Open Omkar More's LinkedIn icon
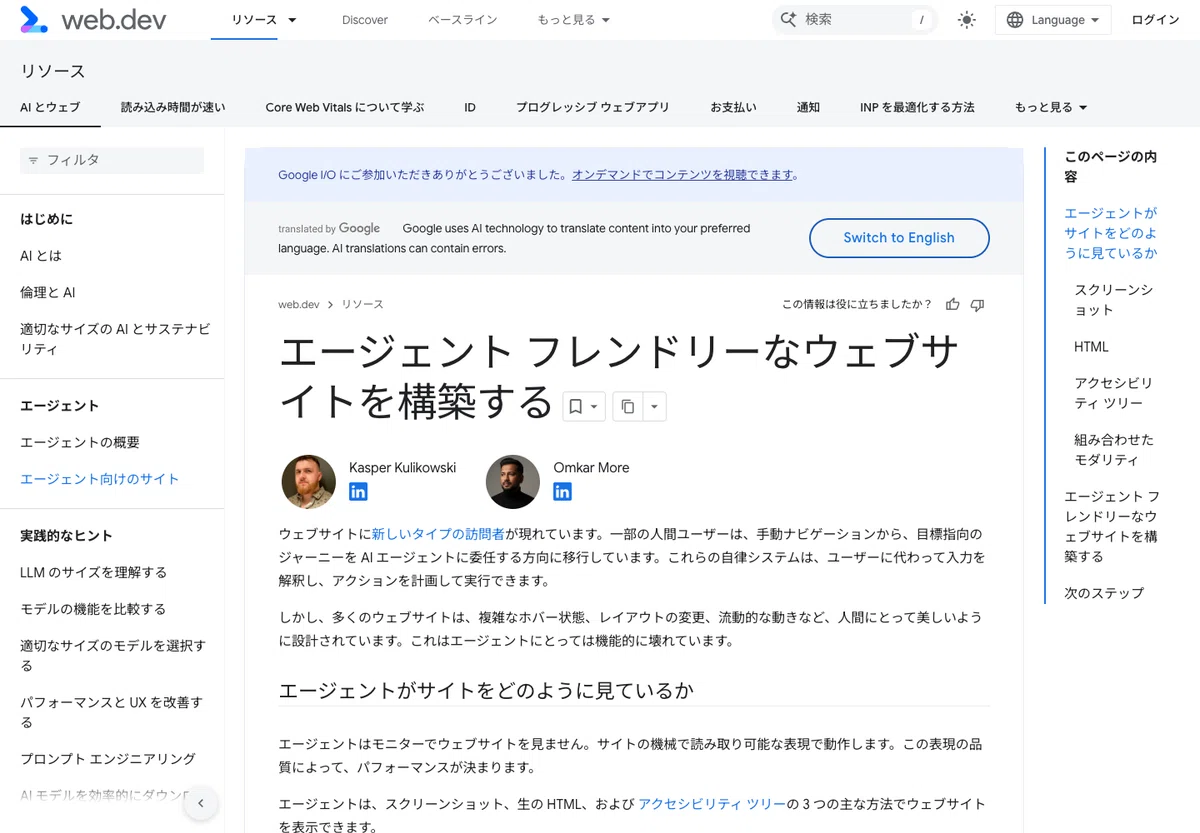The width and height of the screenshot is (1200, 833). [562, 491]
